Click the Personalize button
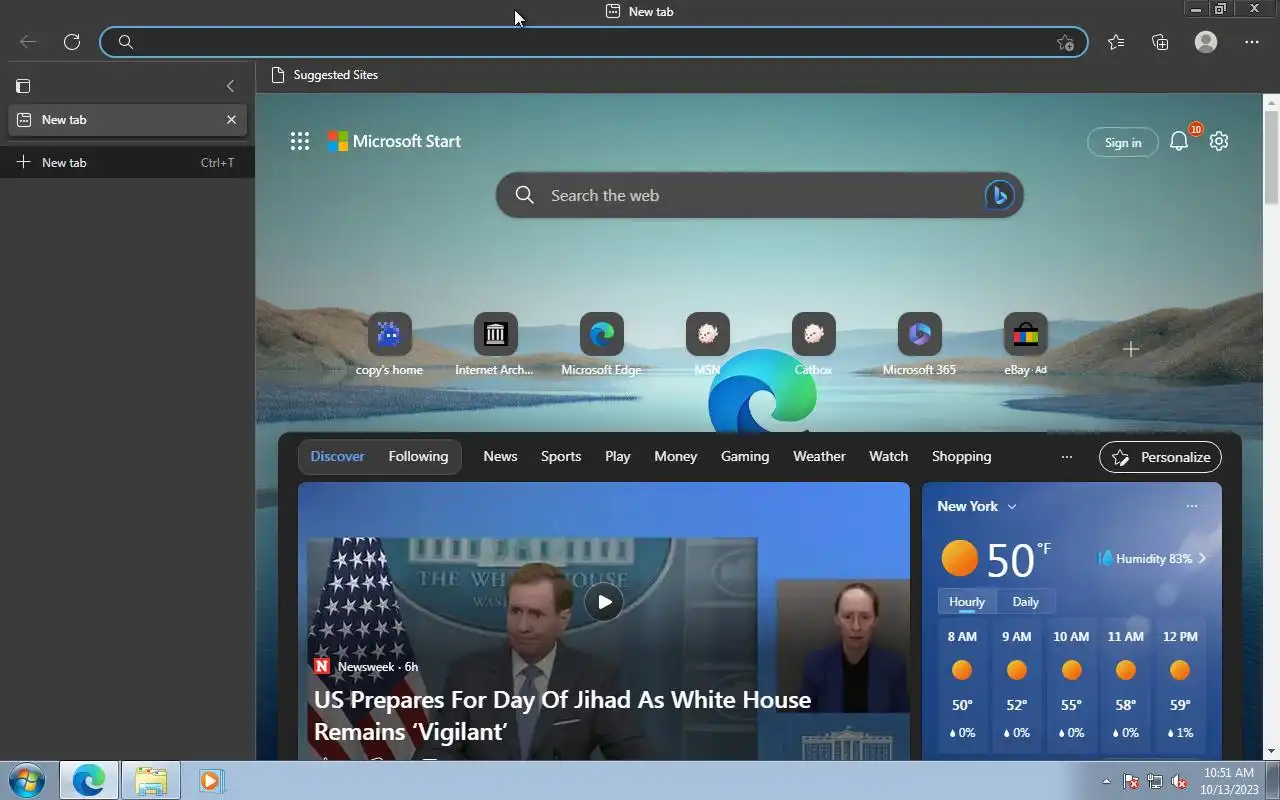Screen dimensions: 1280x800 point(1160,457)
